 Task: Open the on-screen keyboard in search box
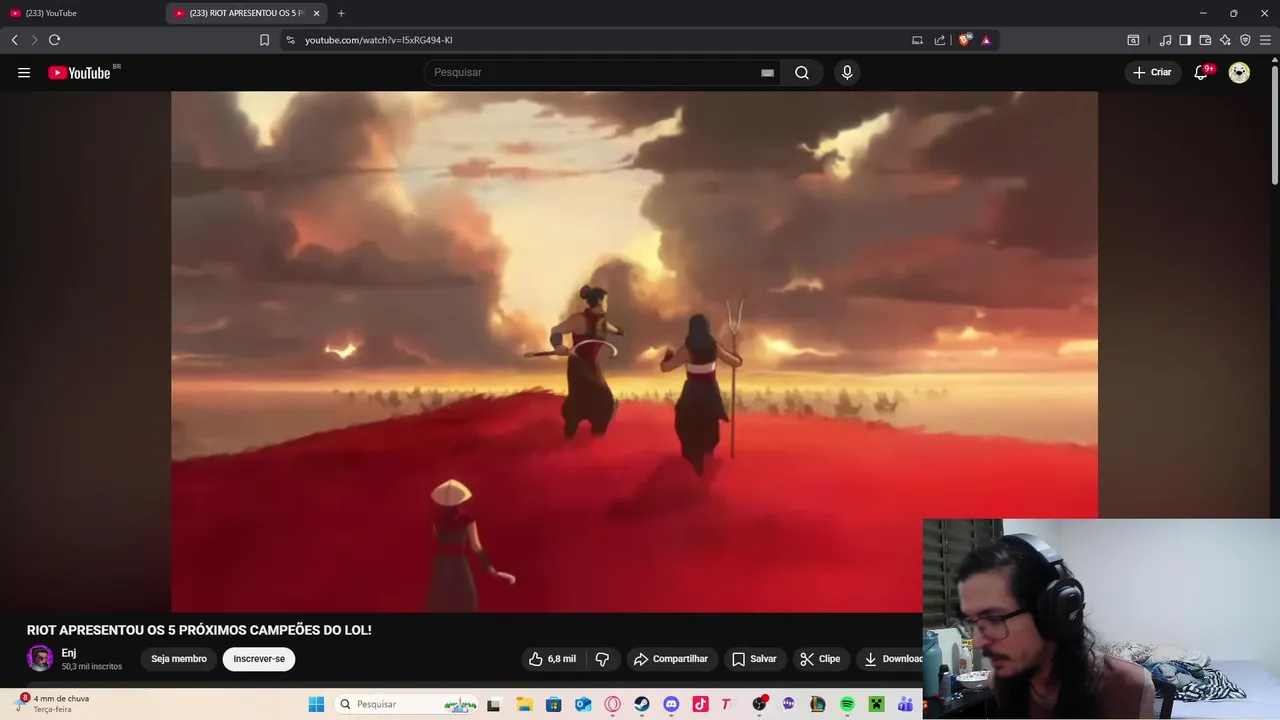pyautogui.click(x=767, y=72)
